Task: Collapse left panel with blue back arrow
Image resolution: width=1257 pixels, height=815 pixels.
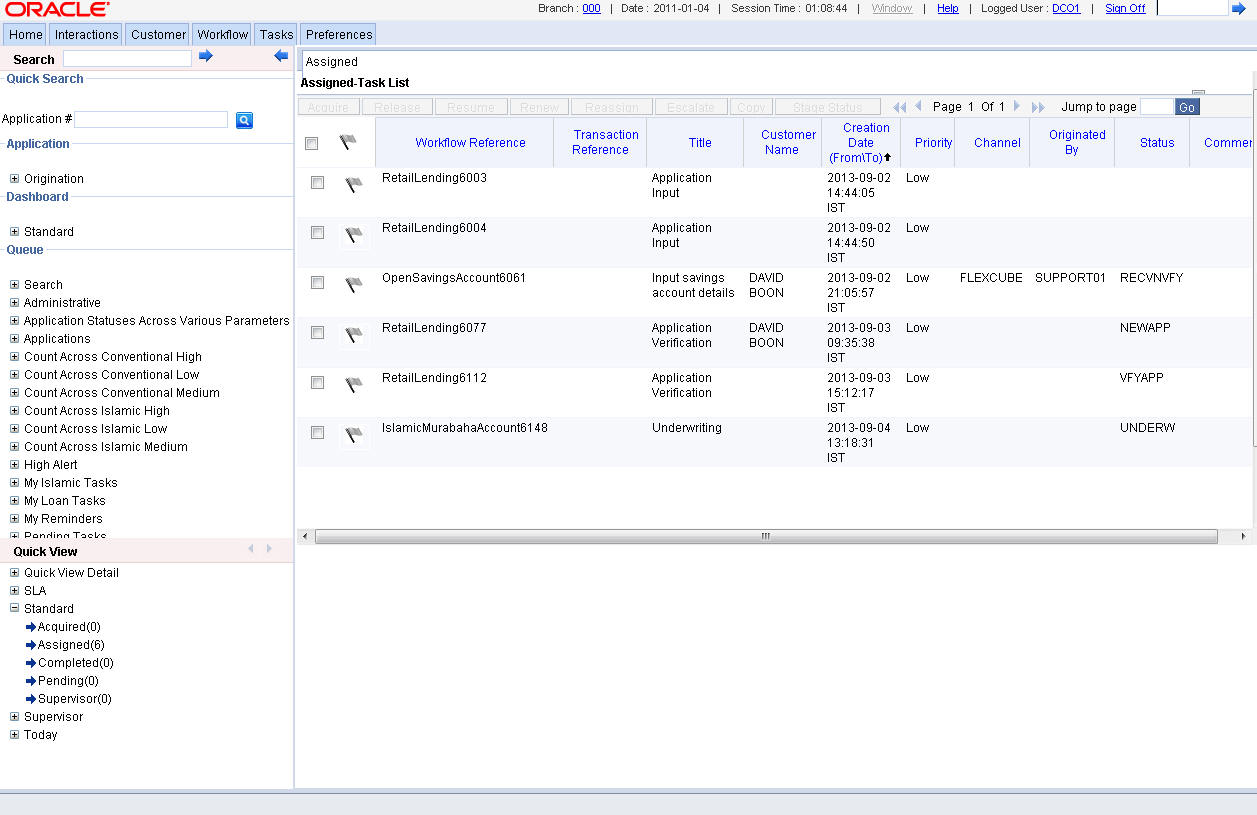Action: [x=281, y=57]
